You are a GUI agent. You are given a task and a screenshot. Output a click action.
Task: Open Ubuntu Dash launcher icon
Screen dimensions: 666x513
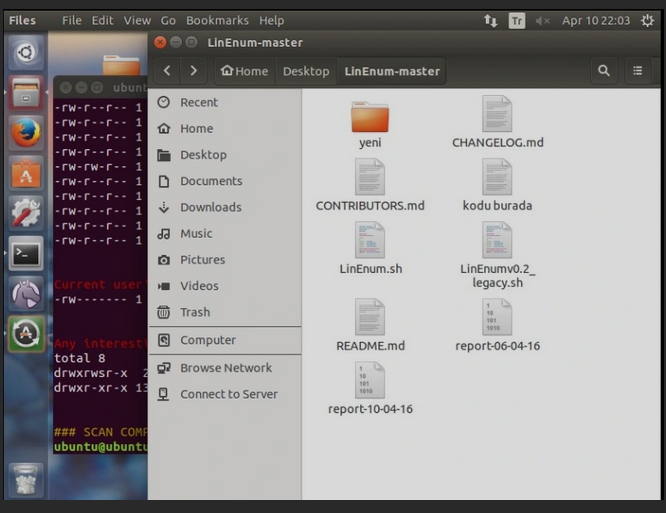click(26, 53)
